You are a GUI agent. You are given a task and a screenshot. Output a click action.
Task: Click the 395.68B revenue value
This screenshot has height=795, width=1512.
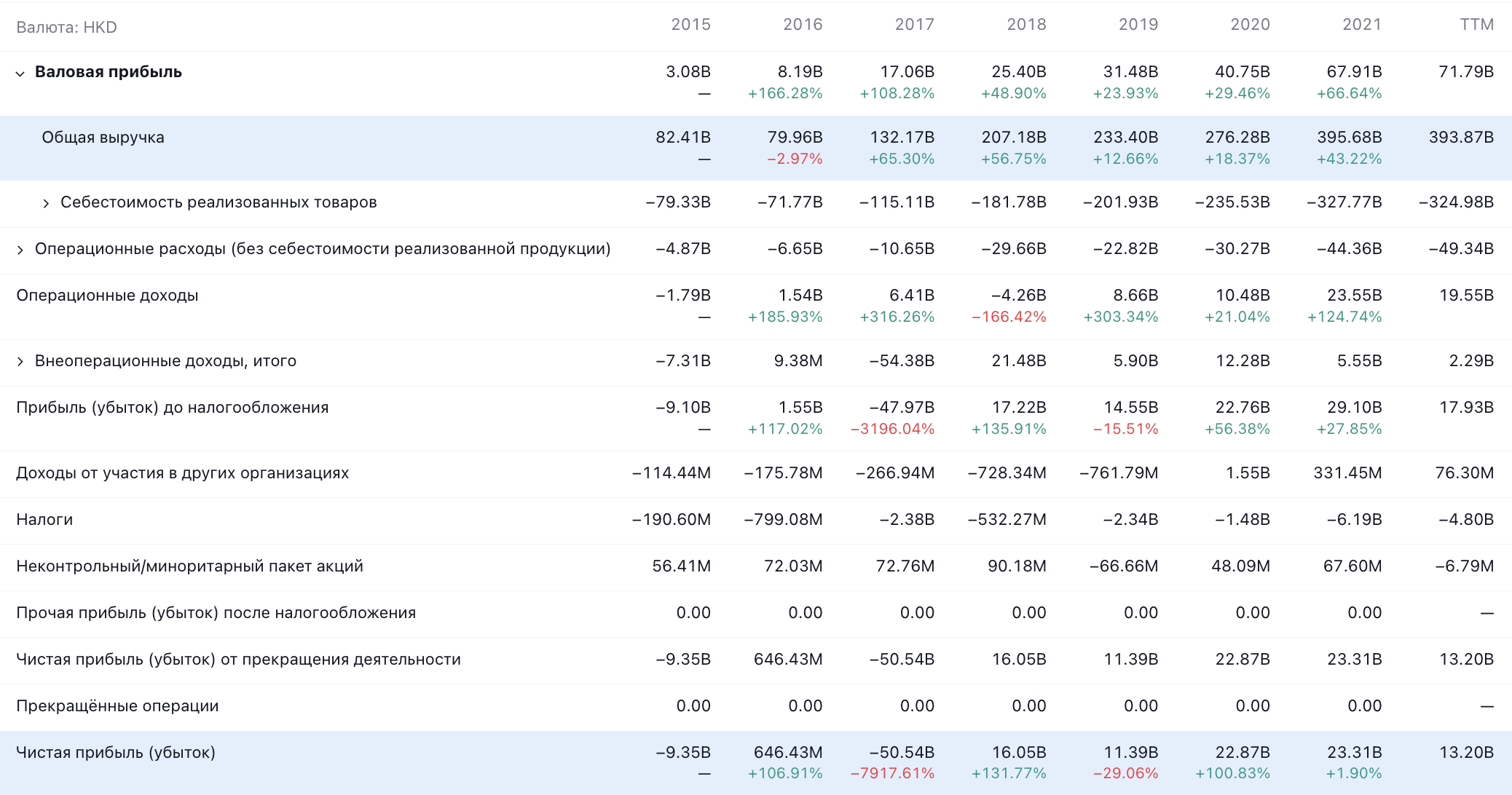(1350, 138)
